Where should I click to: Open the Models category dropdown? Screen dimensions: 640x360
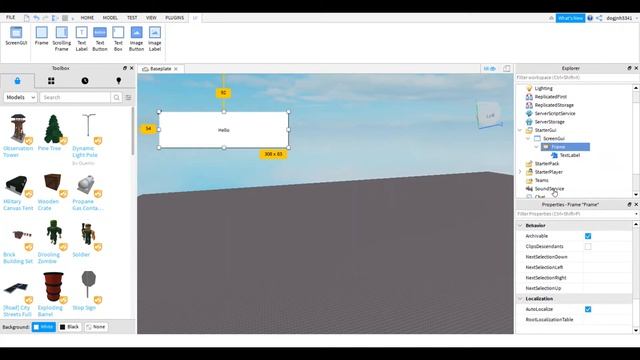(20, 98)
